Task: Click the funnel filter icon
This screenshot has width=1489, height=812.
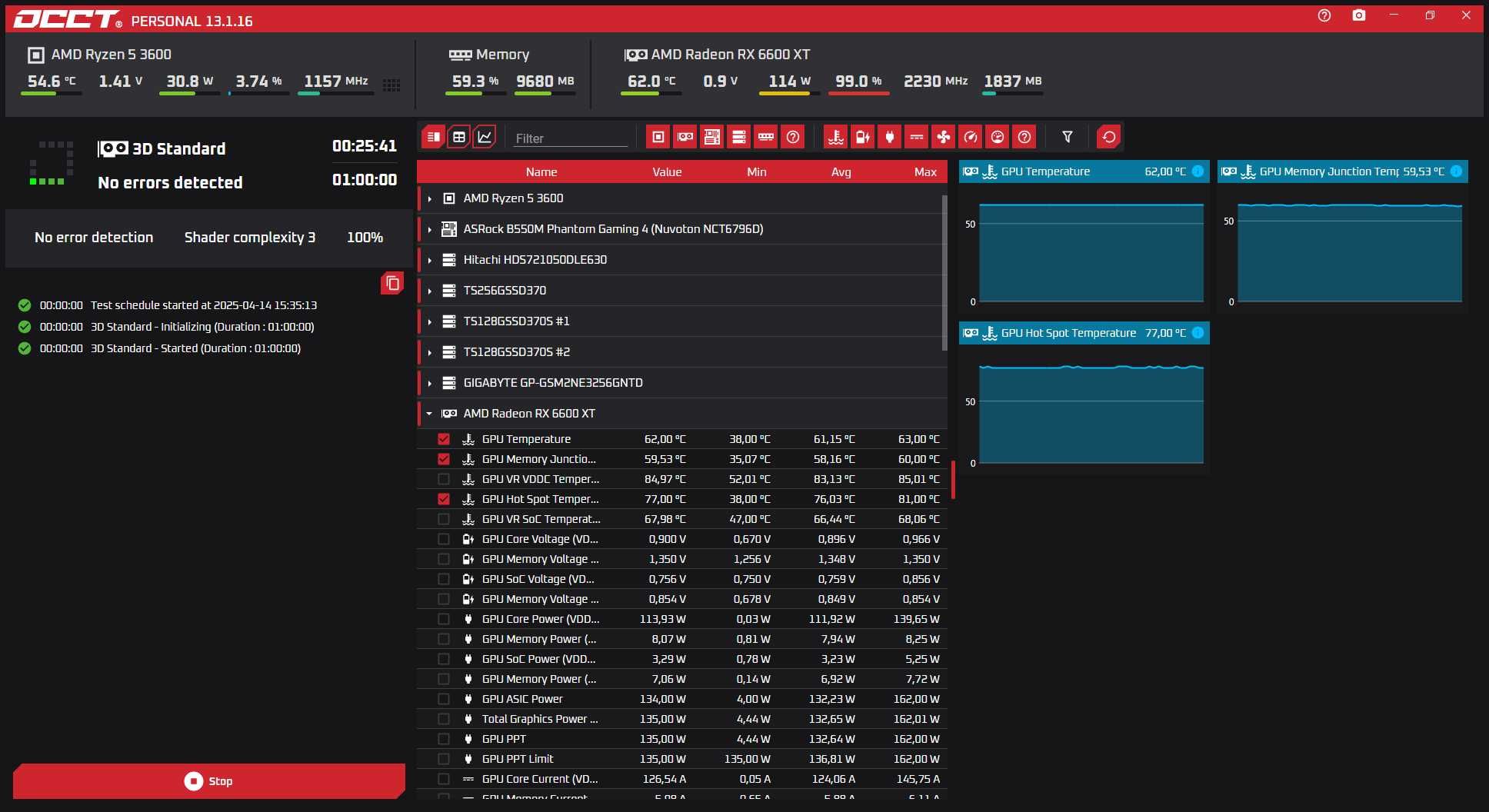Action: click(x=1068, y=137)
